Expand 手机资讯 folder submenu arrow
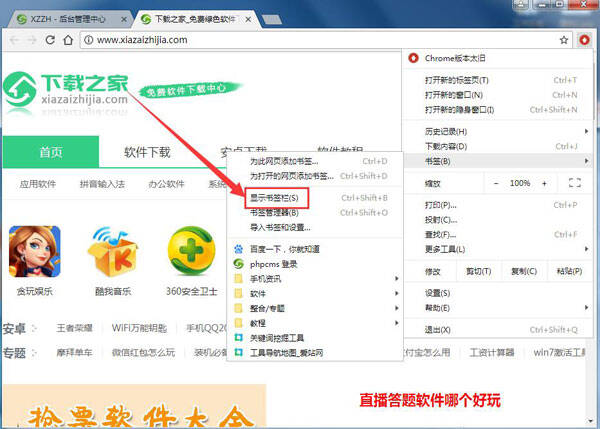 (396, 279)
